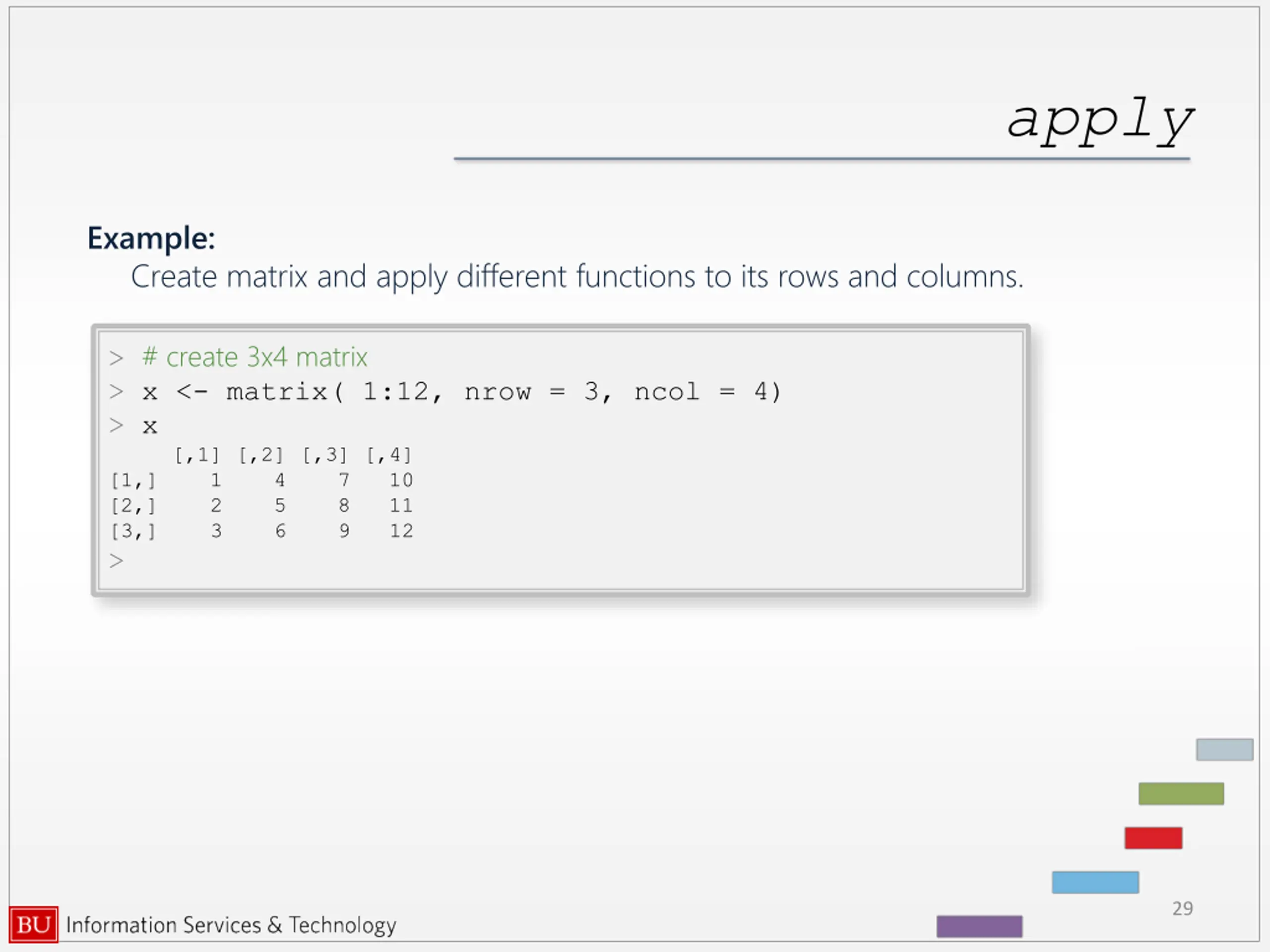
Task: Click the page number 29
Action: 1183,908
